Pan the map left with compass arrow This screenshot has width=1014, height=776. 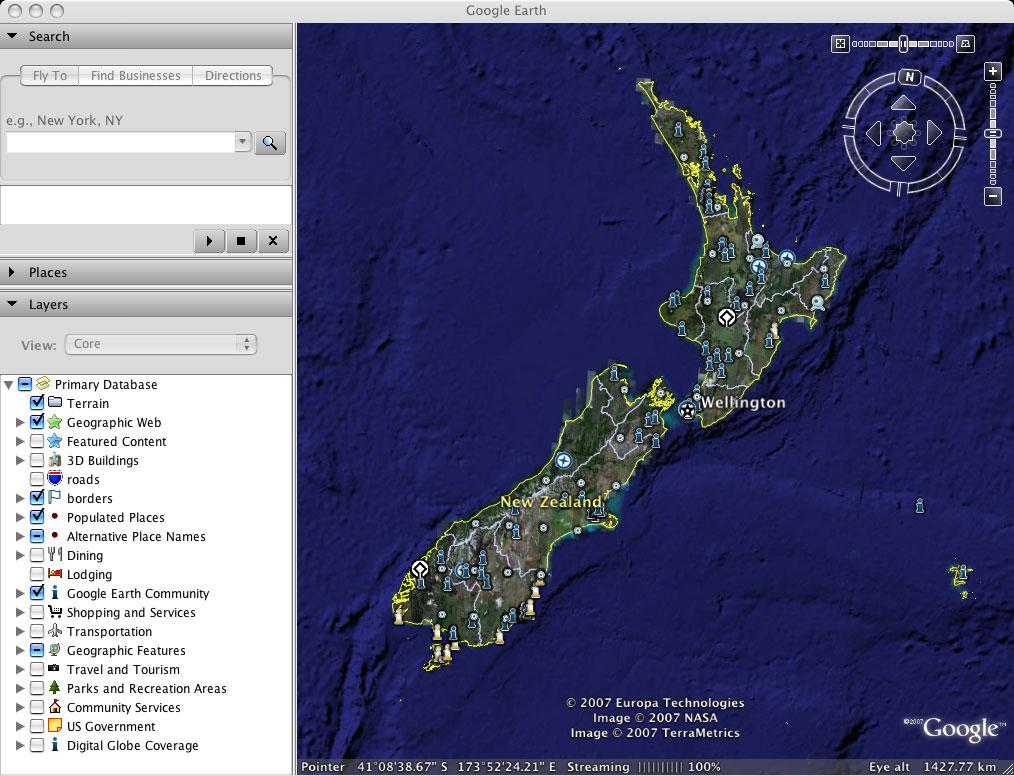point(874,133)
